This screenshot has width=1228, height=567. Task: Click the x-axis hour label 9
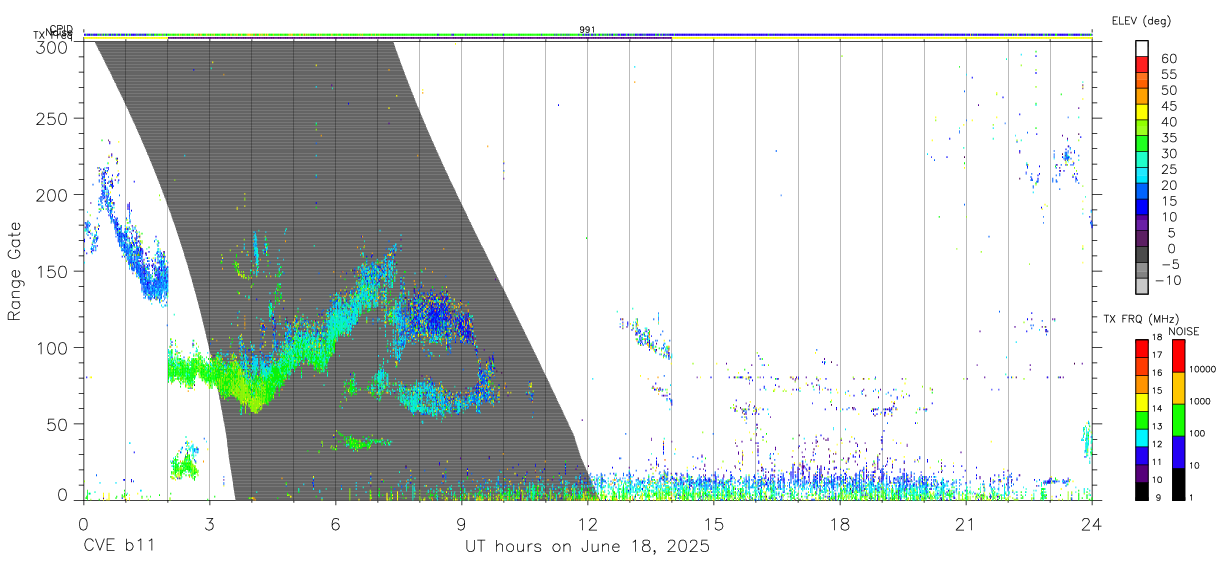point(461,523)
